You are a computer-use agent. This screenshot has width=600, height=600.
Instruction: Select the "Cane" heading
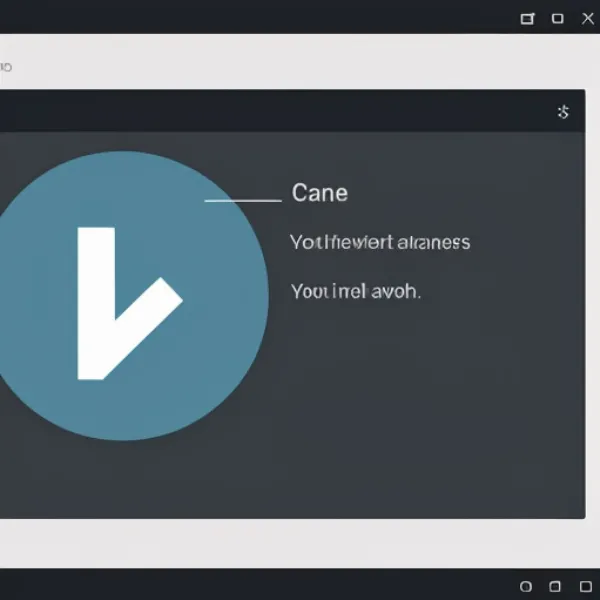click(320, 193)
